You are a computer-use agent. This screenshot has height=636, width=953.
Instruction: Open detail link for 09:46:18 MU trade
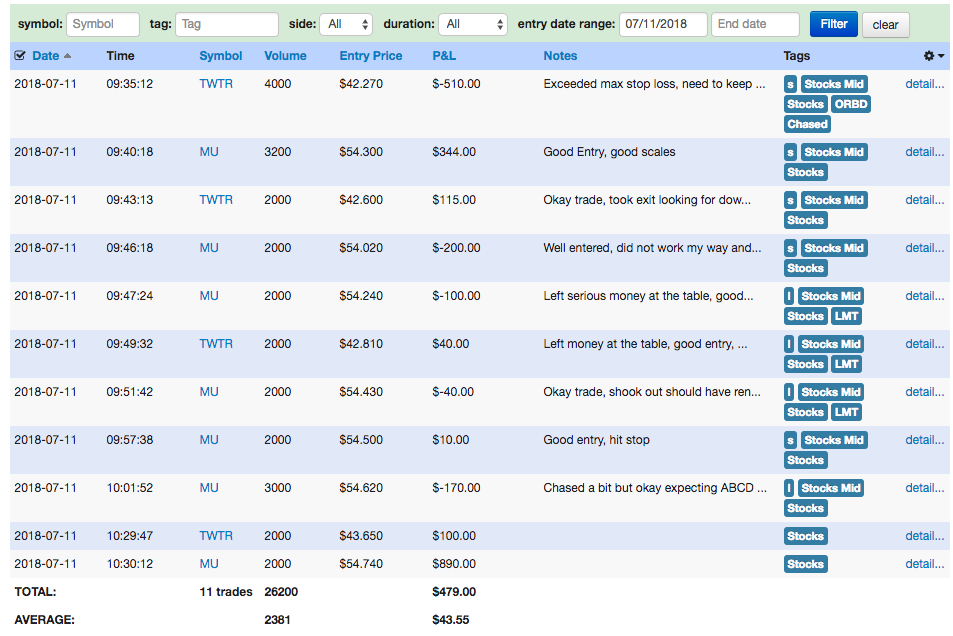click(924, 248)
